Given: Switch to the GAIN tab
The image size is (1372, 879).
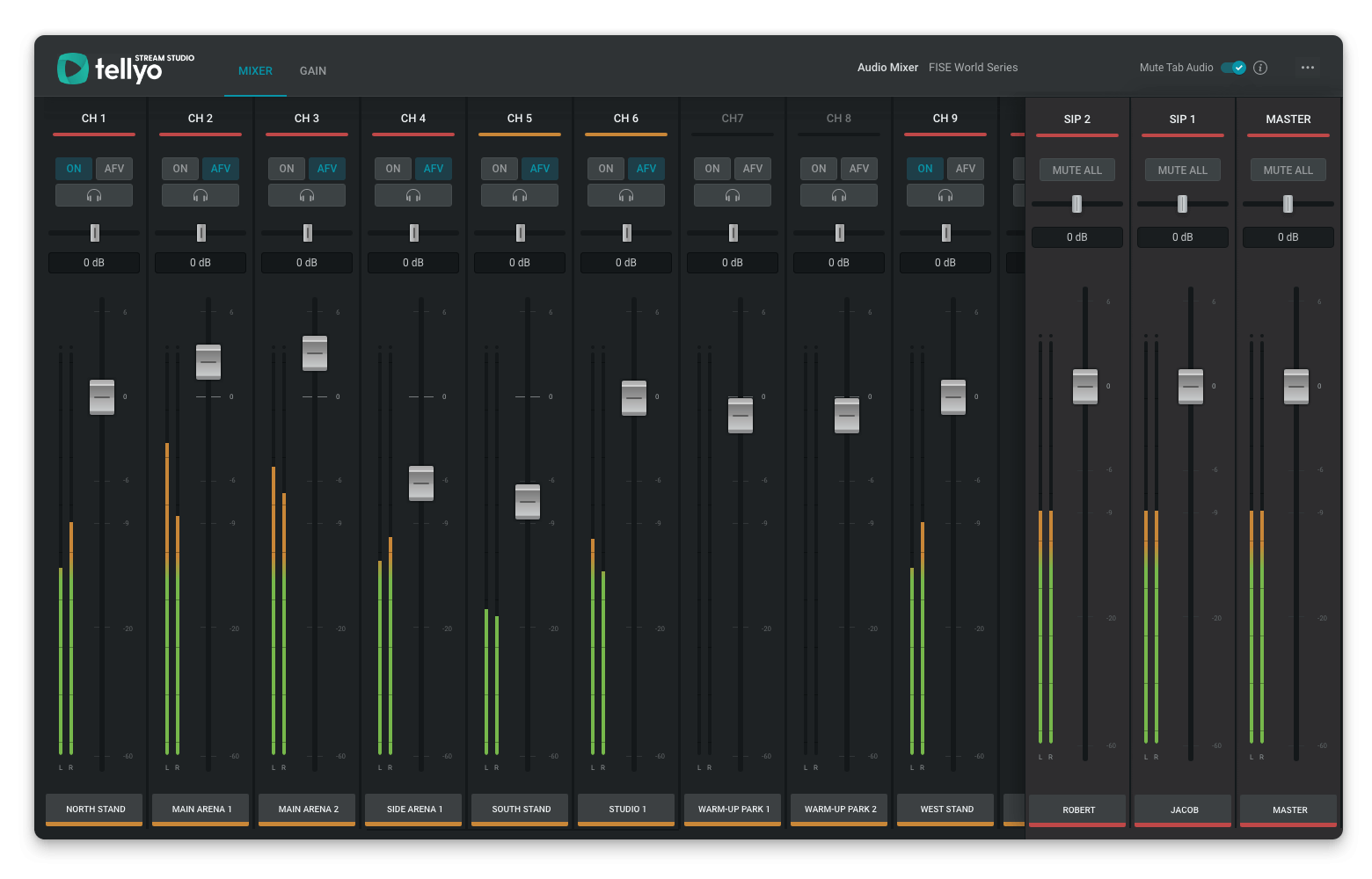Looking at the screenshot, I should 313,71.
